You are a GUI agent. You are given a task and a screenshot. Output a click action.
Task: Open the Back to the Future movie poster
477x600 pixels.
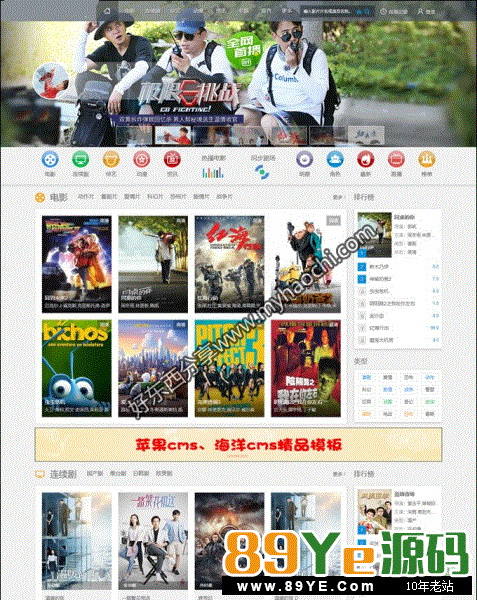click(77, 264)
